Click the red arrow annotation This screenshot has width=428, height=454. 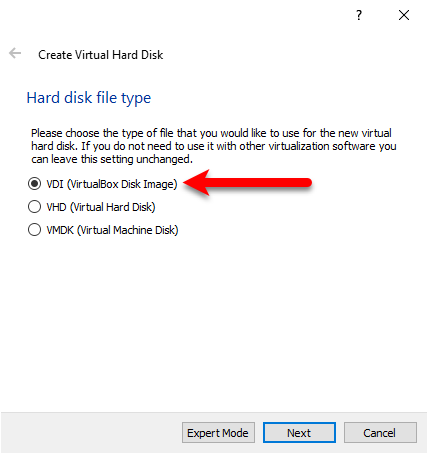point(247,183)
